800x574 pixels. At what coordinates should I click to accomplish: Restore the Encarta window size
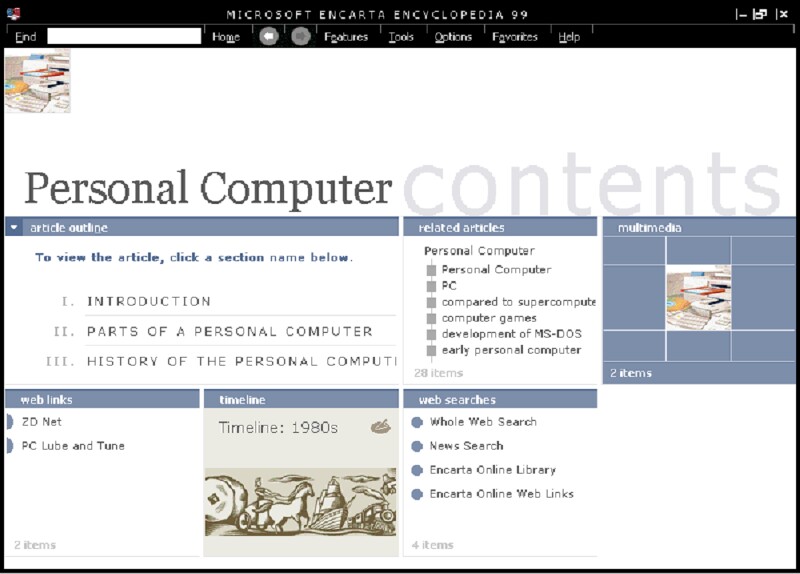pos(760,14)
